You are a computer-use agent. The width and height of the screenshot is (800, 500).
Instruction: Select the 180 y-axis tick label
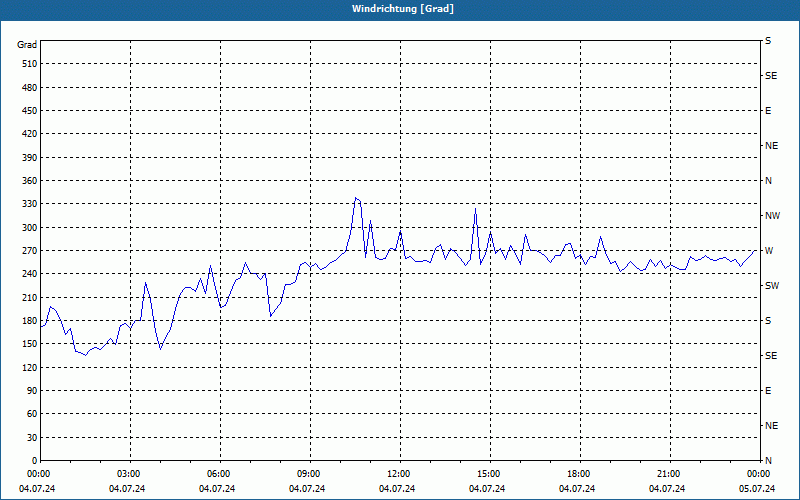tap(30, 321)
